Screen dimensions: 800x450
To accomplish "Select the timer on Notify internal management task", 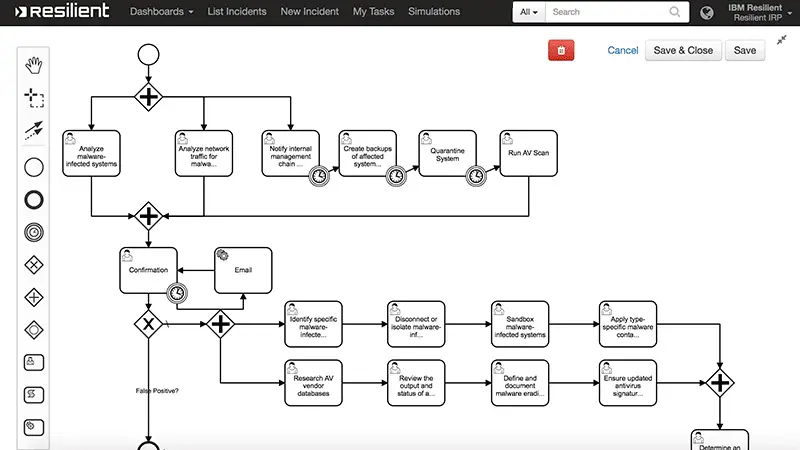I will [x=319, y=176].
